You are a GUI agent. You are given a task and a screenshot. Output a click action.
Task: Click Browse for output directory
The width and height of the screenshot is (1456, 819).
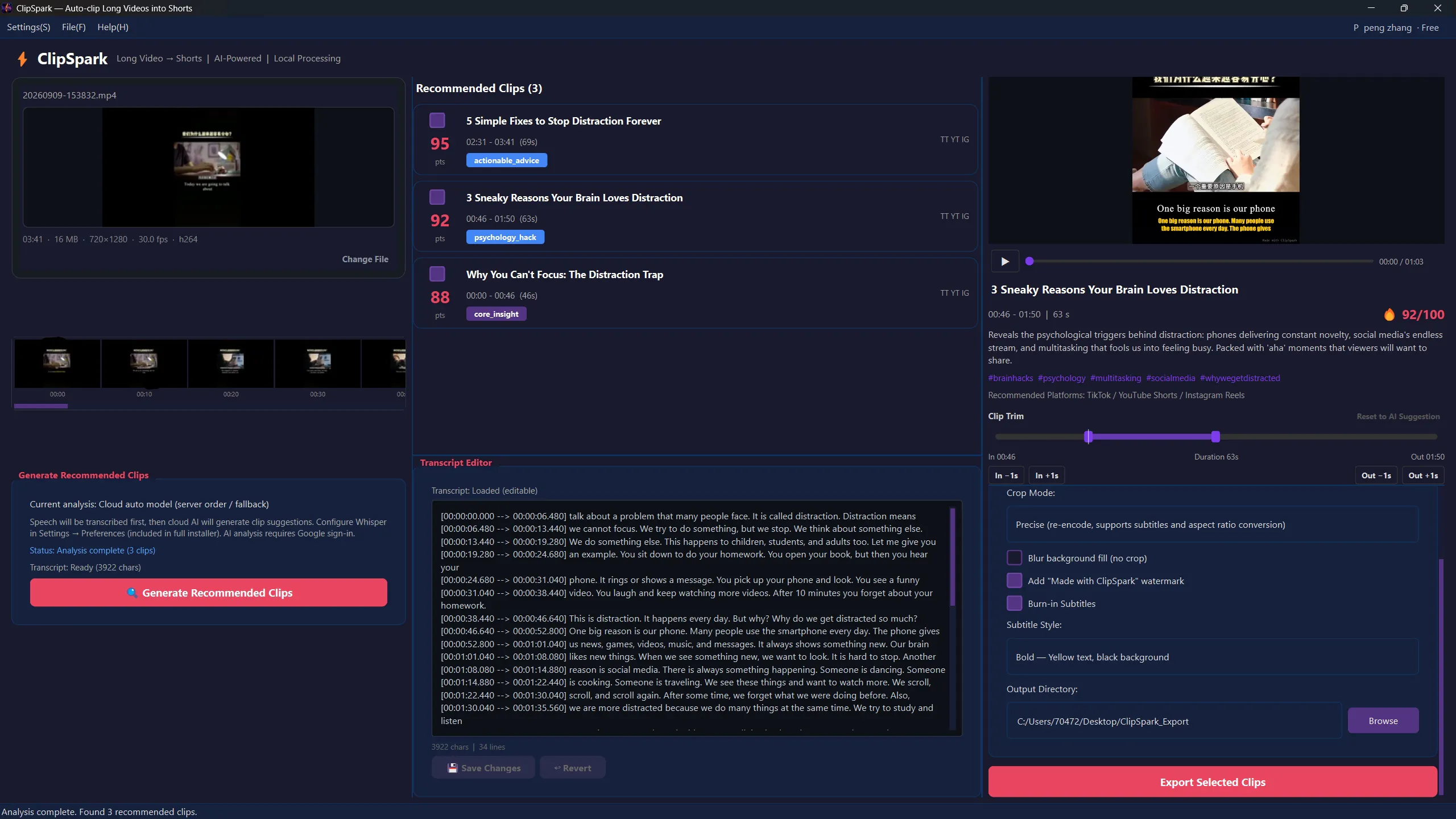pyautogui.click(x=1383, y=721)
